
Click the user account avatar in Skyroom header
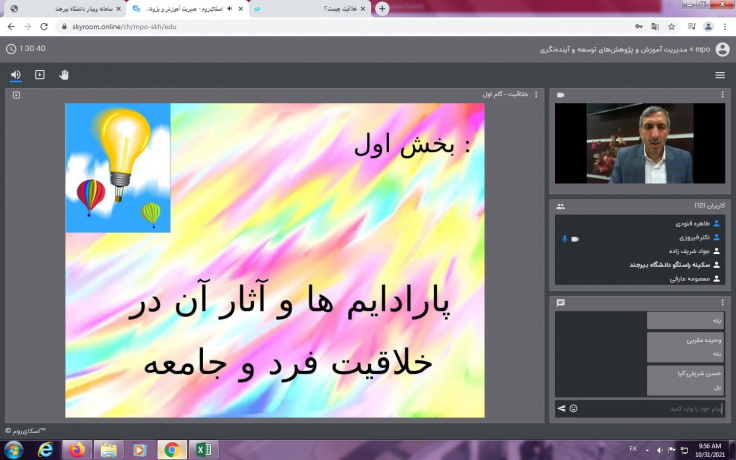(722, 48)
